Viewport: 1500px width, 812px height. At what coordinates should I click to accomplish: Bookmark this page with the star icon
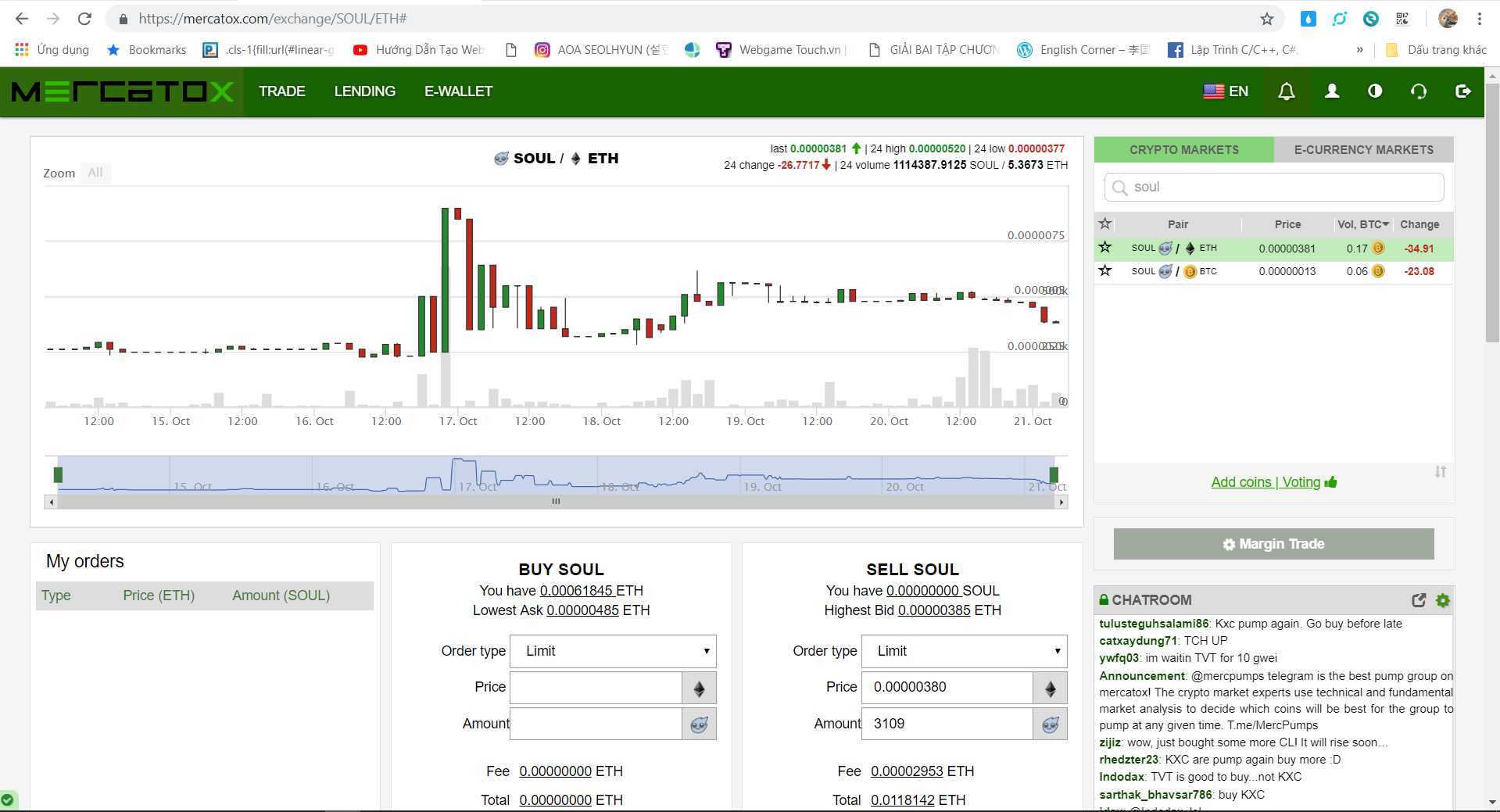pos(1267,19)
